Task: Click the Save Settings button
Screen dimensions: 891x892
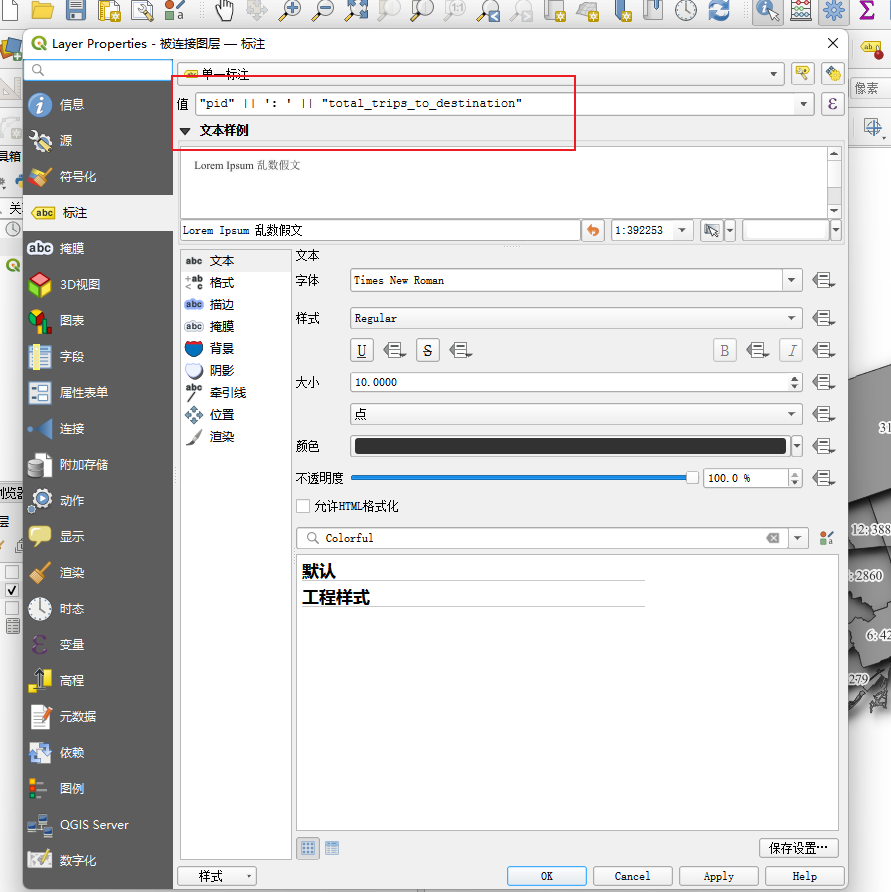Action: (798, 848)
